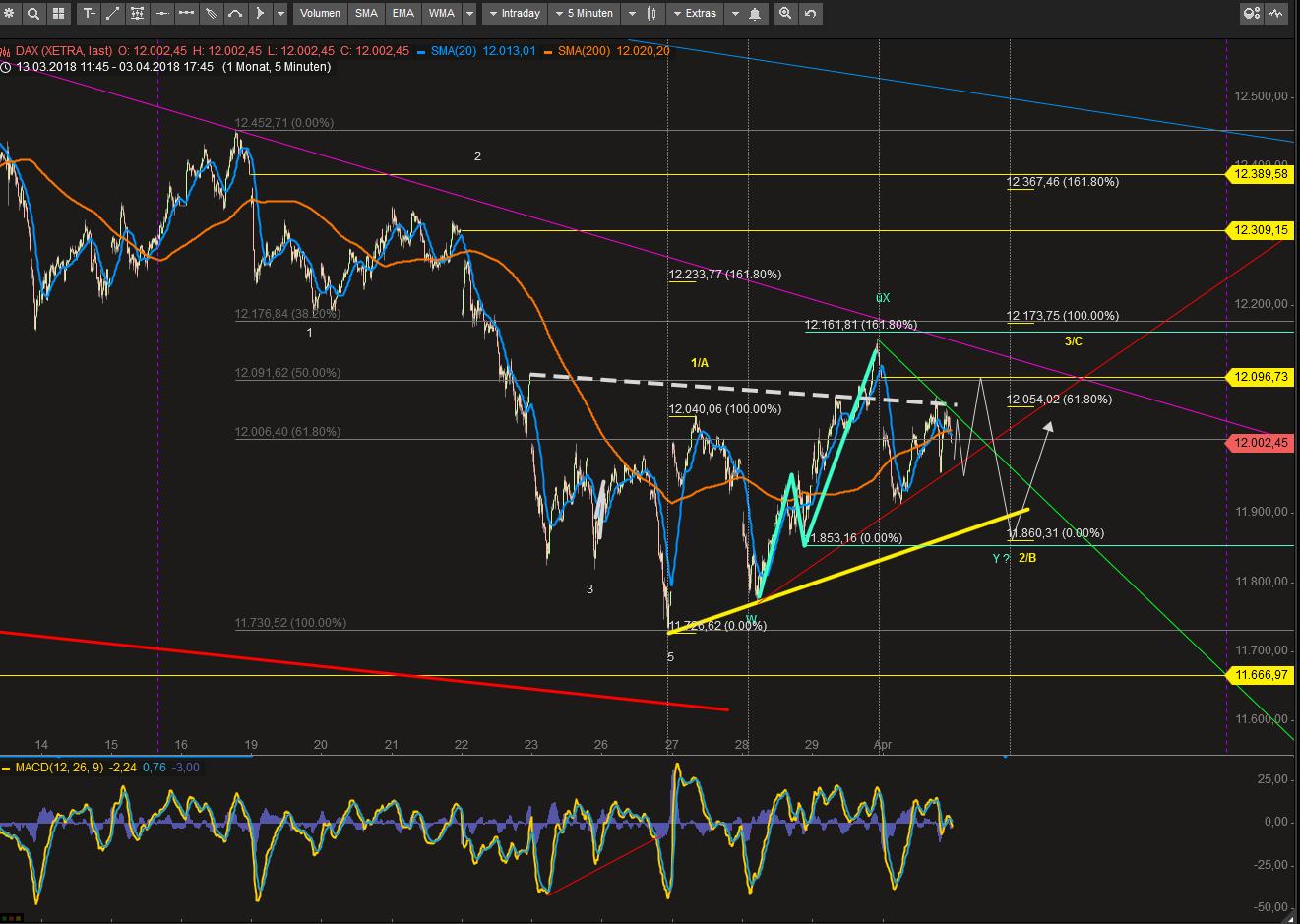Screen dimensions: 1300x924
Task: Click the 12.091,62 (50.00%) retracement label
Action: click(x=287, y=373)
